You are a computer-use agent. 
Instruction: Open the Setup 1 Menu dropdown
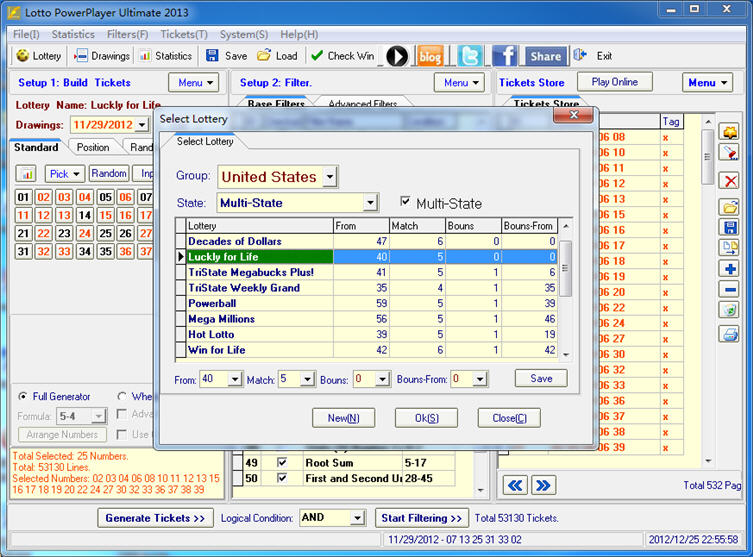[194, 83]
